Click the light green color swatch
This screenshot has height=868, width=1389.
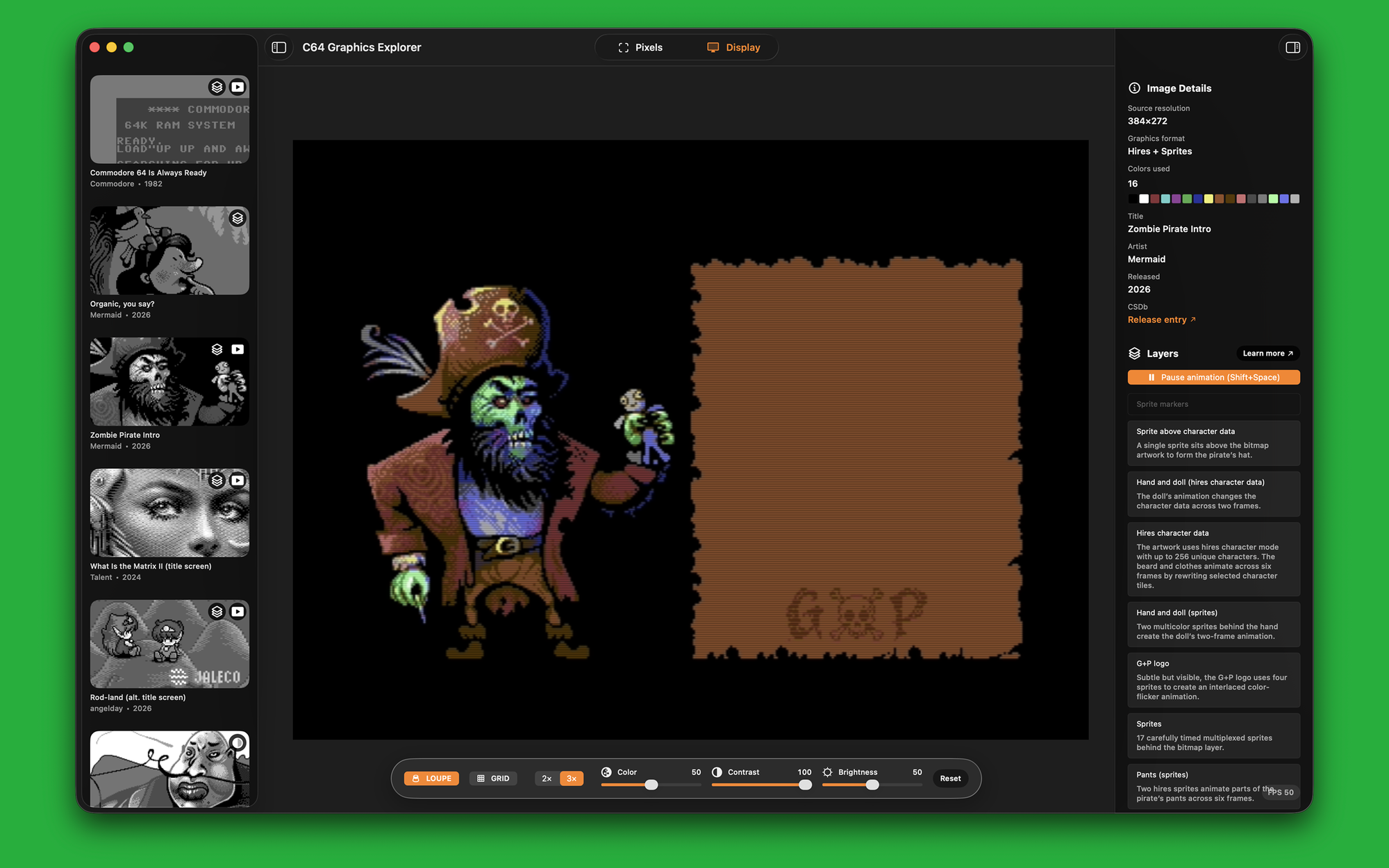pos(1273,199)
